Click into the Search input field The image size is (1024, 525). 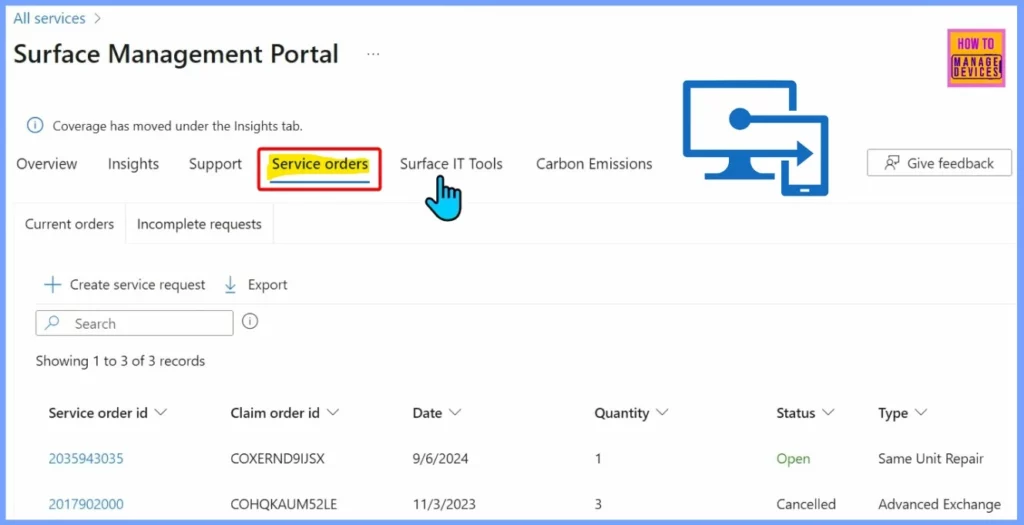135,323
